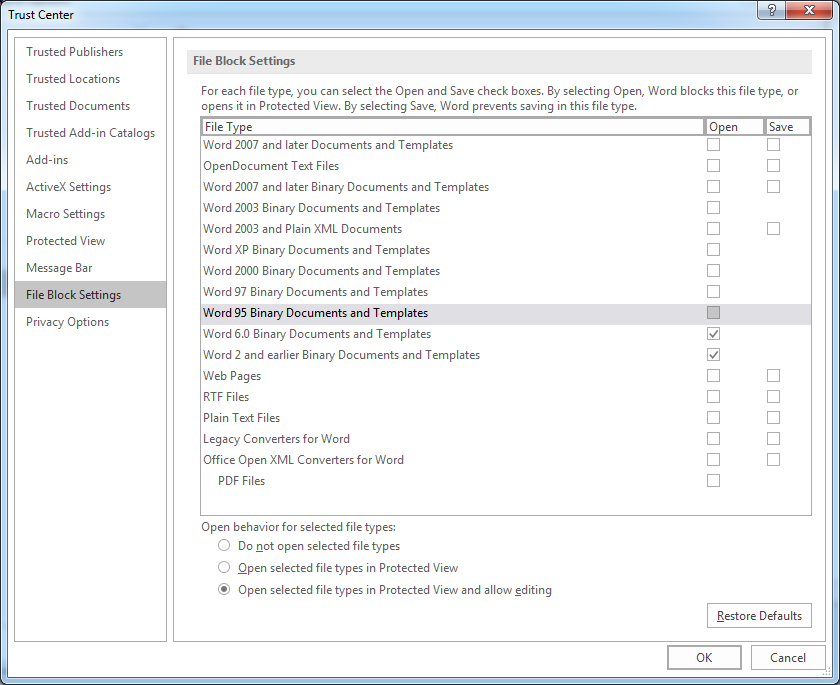Check Open for Word 2000 Binary Documents
This screenshot has height=685, width=840.
pyautogui.click(x=713, y=270)
